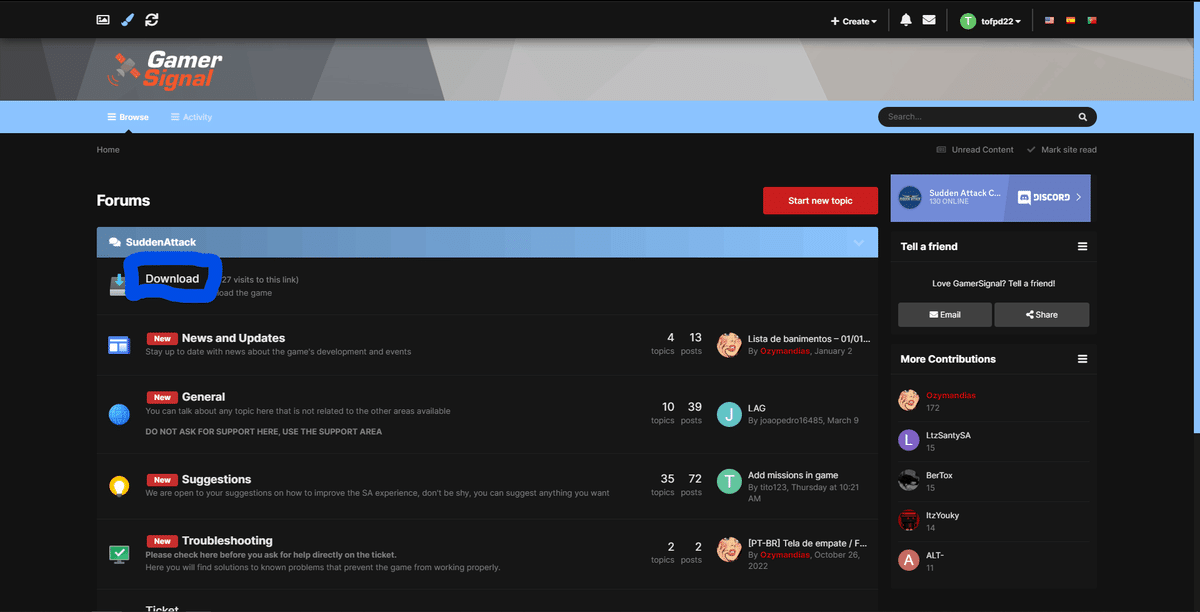The width and height of the screenshot is (1200, 612).
Task: Open BerTox avatar
Action: [908, 480]
